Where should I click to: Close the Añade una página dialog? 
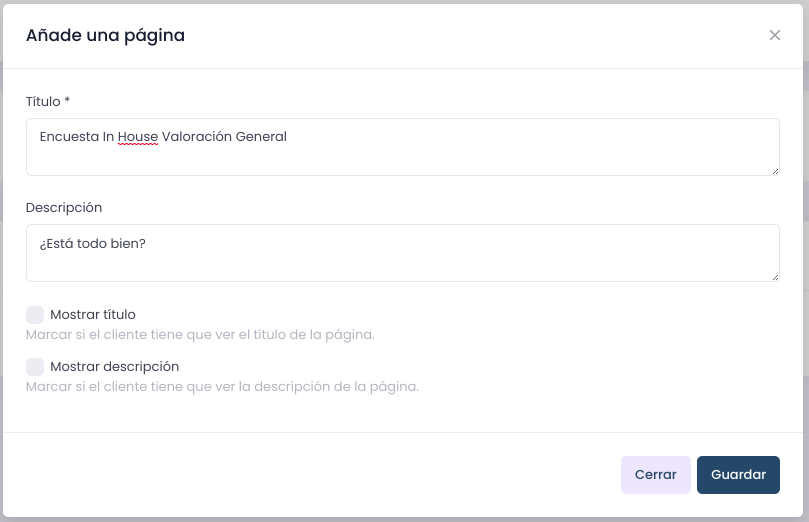click(x=774, y=35)
